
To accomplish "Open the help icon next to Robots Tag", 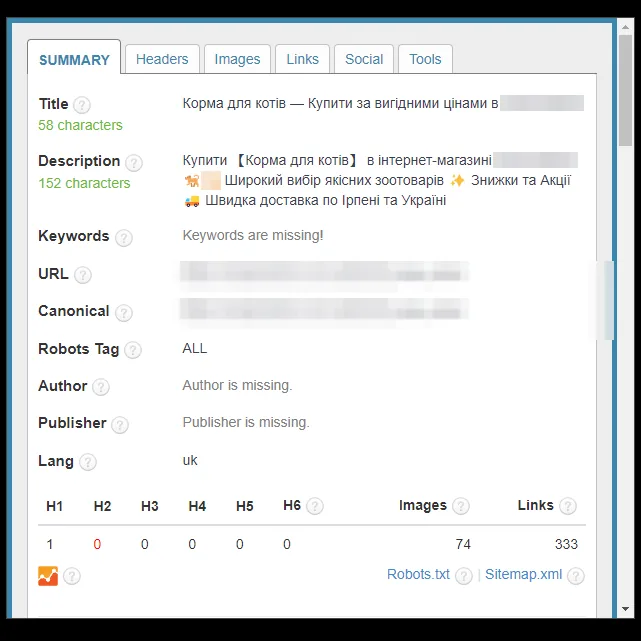I will click(x=133, y=350).
